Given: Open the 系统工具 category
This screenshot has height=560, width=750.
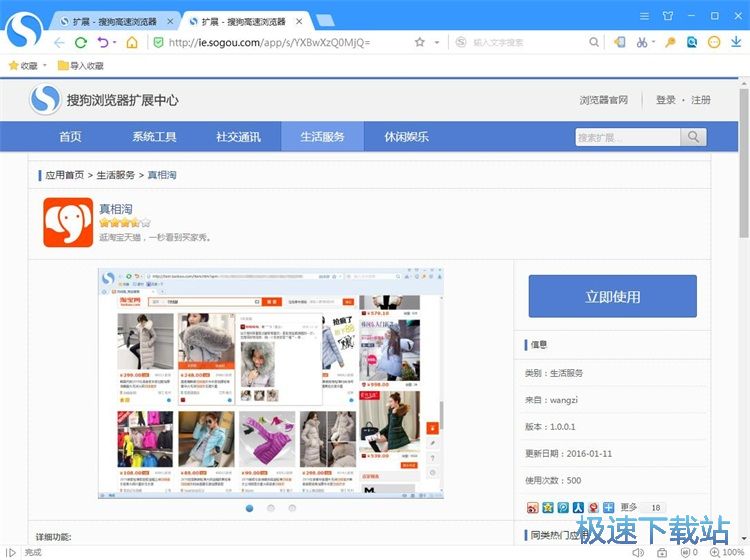Looking at the screenshot, I should click(154, 137).
